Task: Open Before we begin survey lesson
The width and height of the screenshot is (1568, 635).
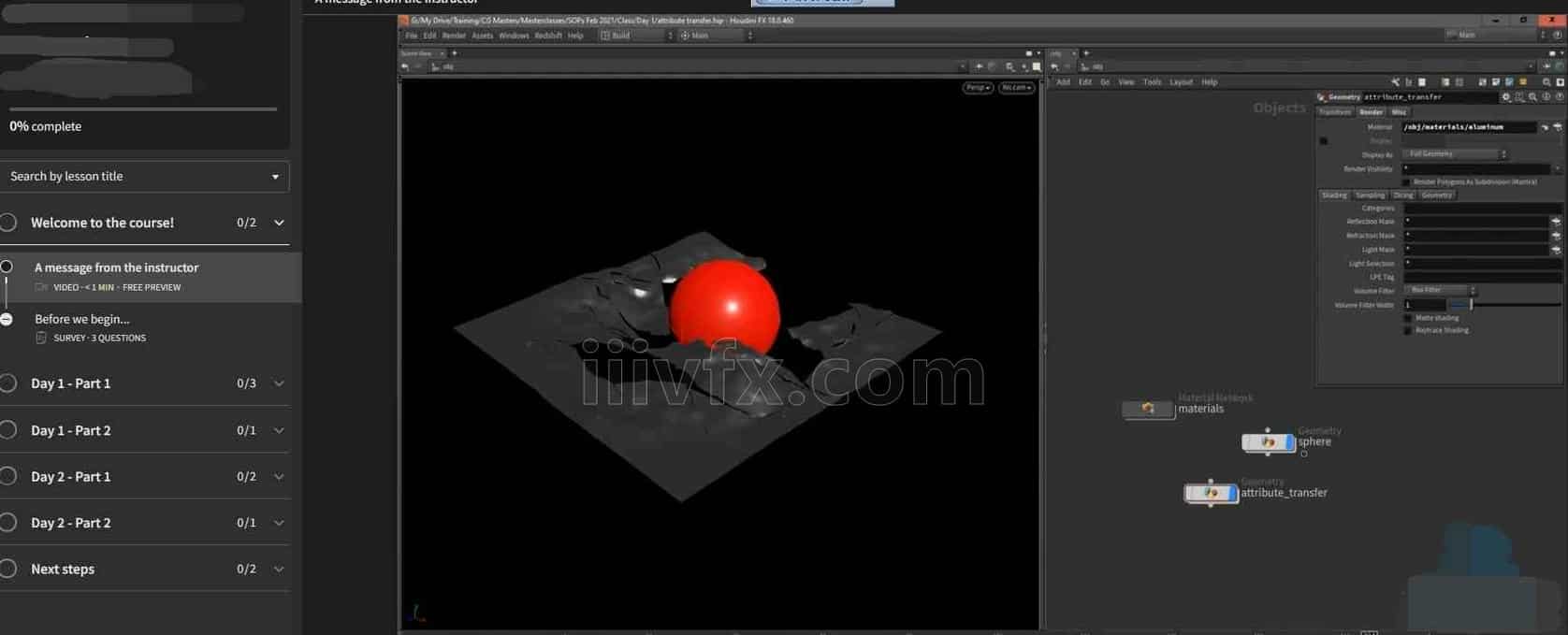Action: pos(82,319)
